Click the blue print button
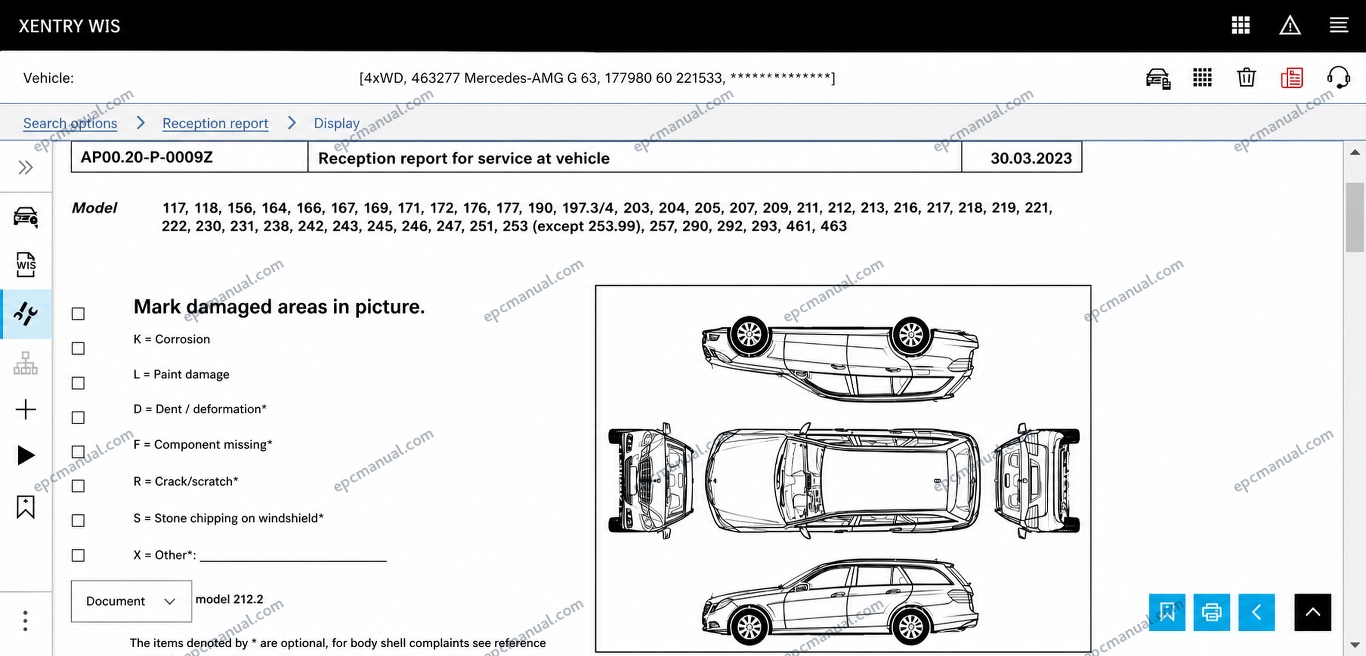This screenshot has height=656, width=1366. point(1212,612)
